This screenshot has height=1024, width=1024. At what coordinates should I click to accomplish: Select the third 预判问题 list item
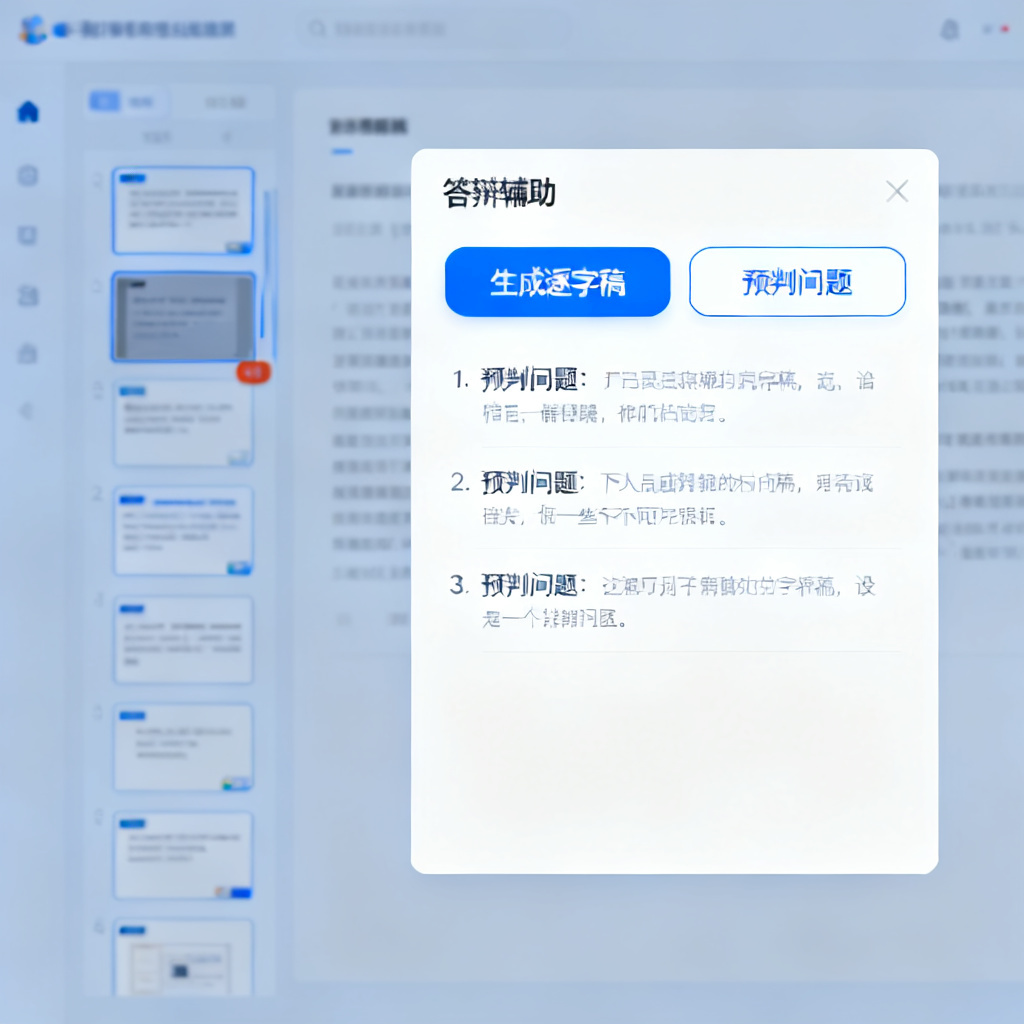click(675, 601)
